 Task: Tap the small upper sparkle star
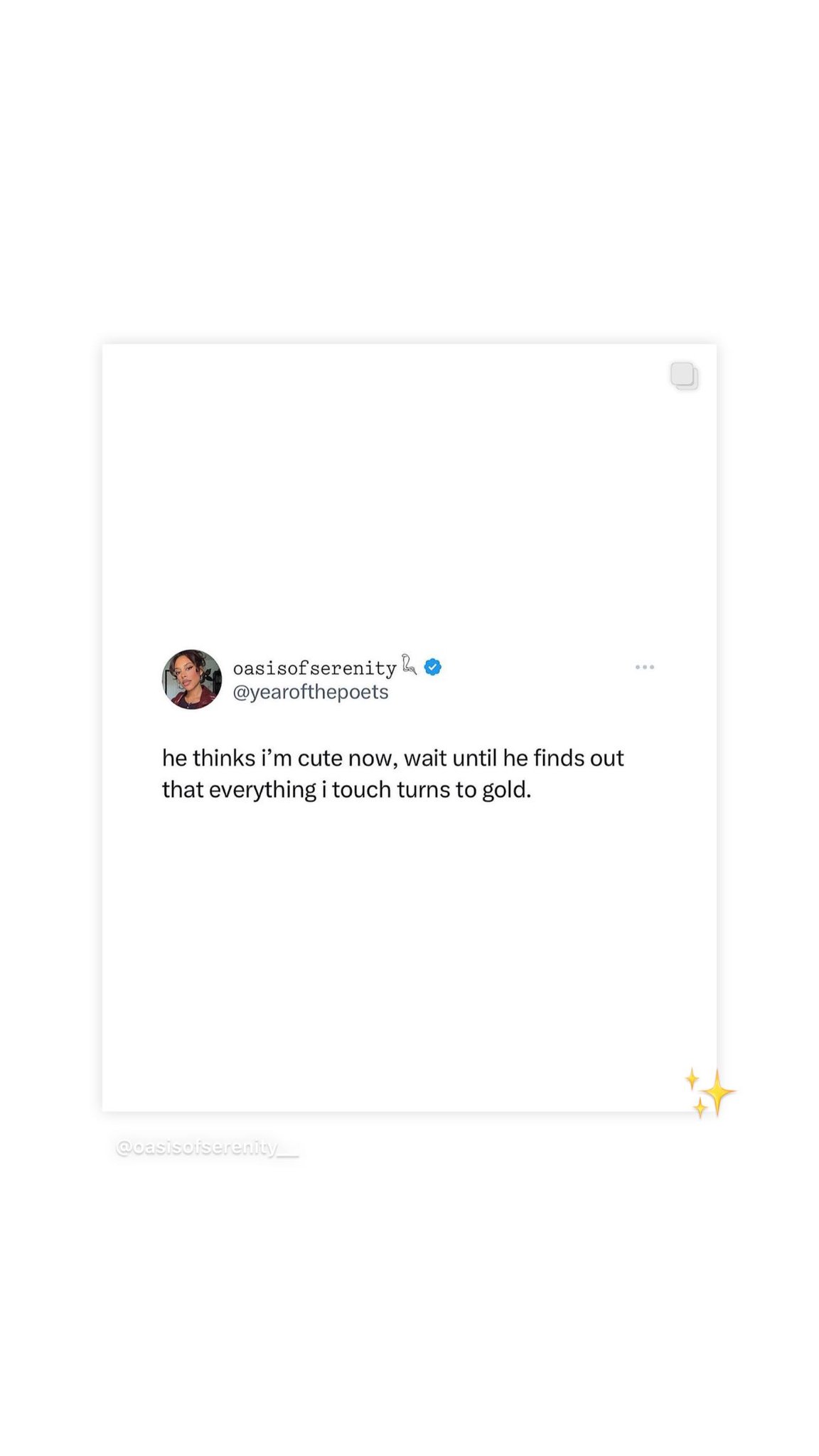[x=692, y=1079]
